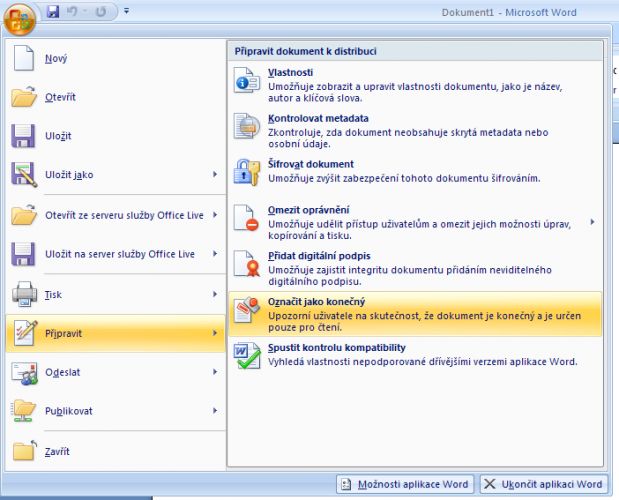The image size is (619, 500).
Task: Open Vlastnosti document properties title
Action: coord(291,72)
